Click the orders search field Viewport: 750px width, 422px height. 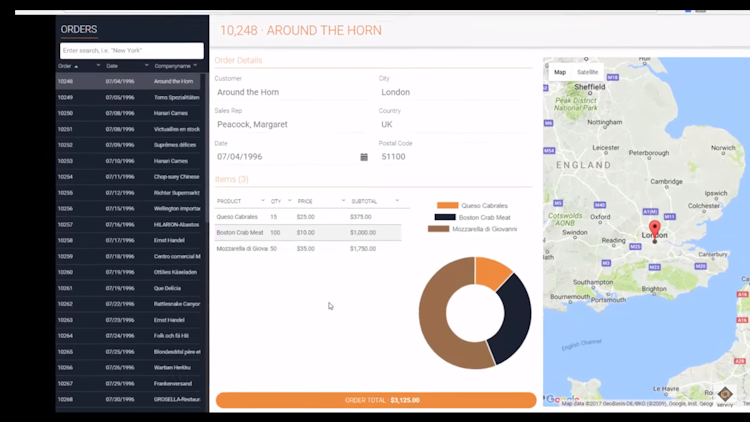click(x=132, y=51)
